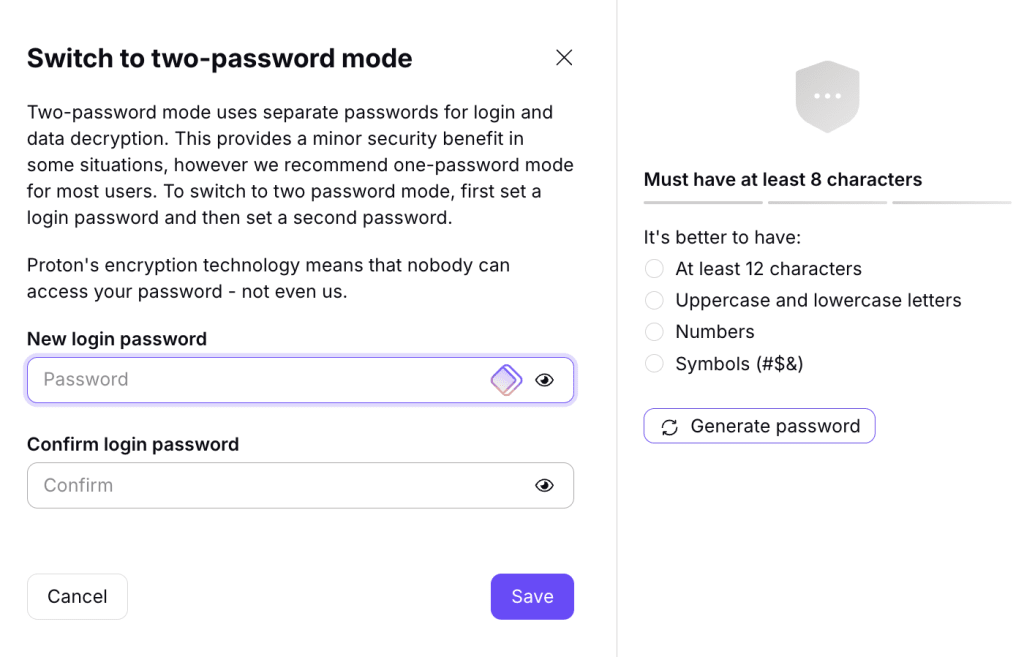The width and height of the screenshot is (1024, 657).
Task: Click the Switch to two-password mode title
Action: click(x=219, y=58)
